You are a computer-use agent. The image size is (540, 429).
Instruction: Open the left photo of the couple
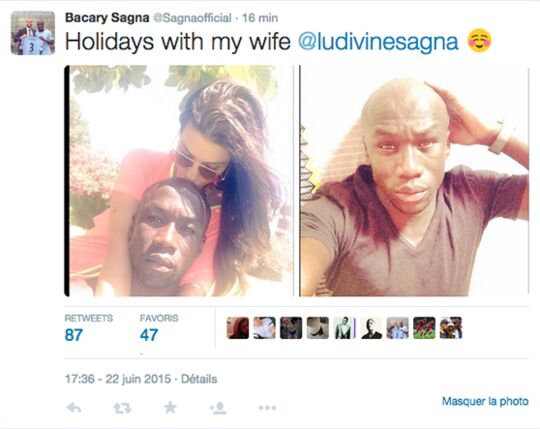(179, 181)
